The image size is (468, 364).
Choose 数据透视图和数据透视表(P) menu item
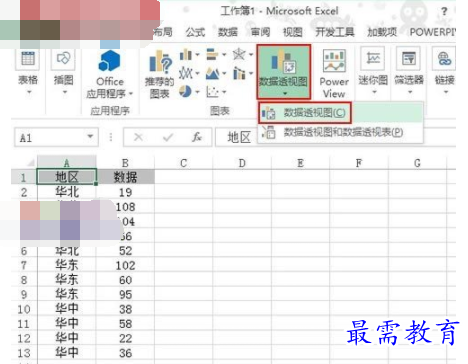[x=341, y=132]
